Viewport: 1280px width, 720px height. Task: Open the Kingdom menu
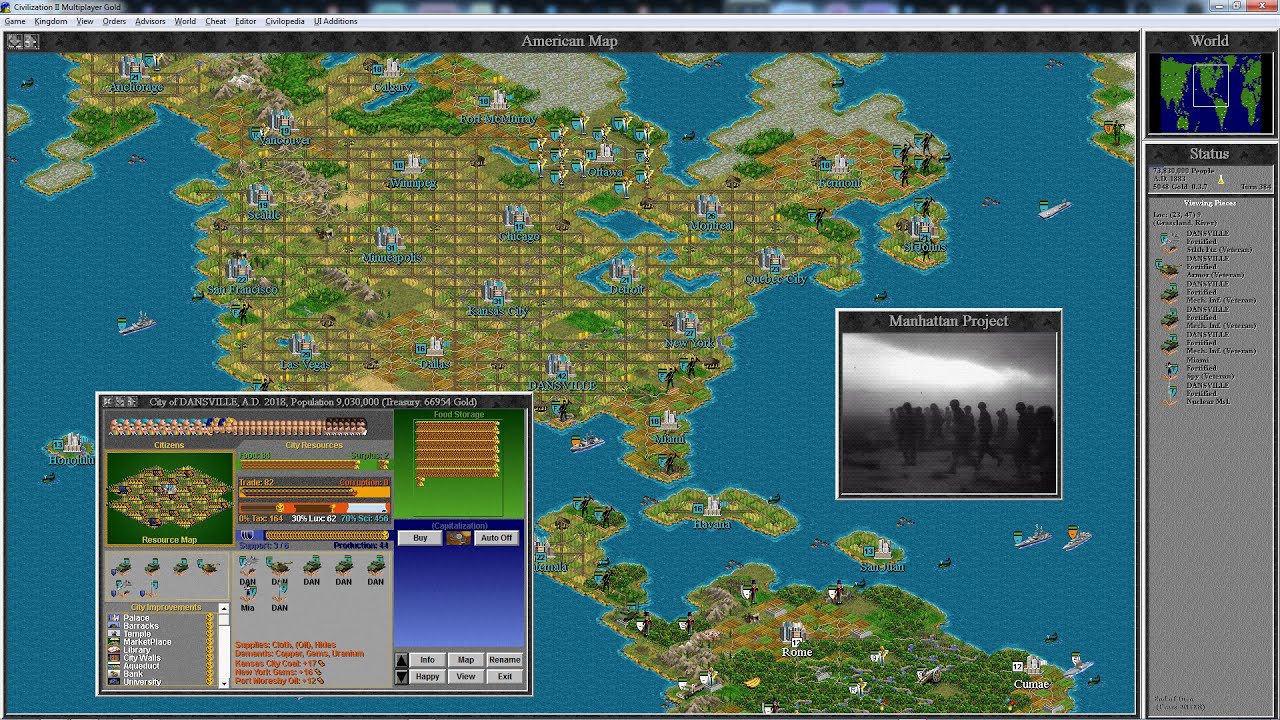(51, 21)
